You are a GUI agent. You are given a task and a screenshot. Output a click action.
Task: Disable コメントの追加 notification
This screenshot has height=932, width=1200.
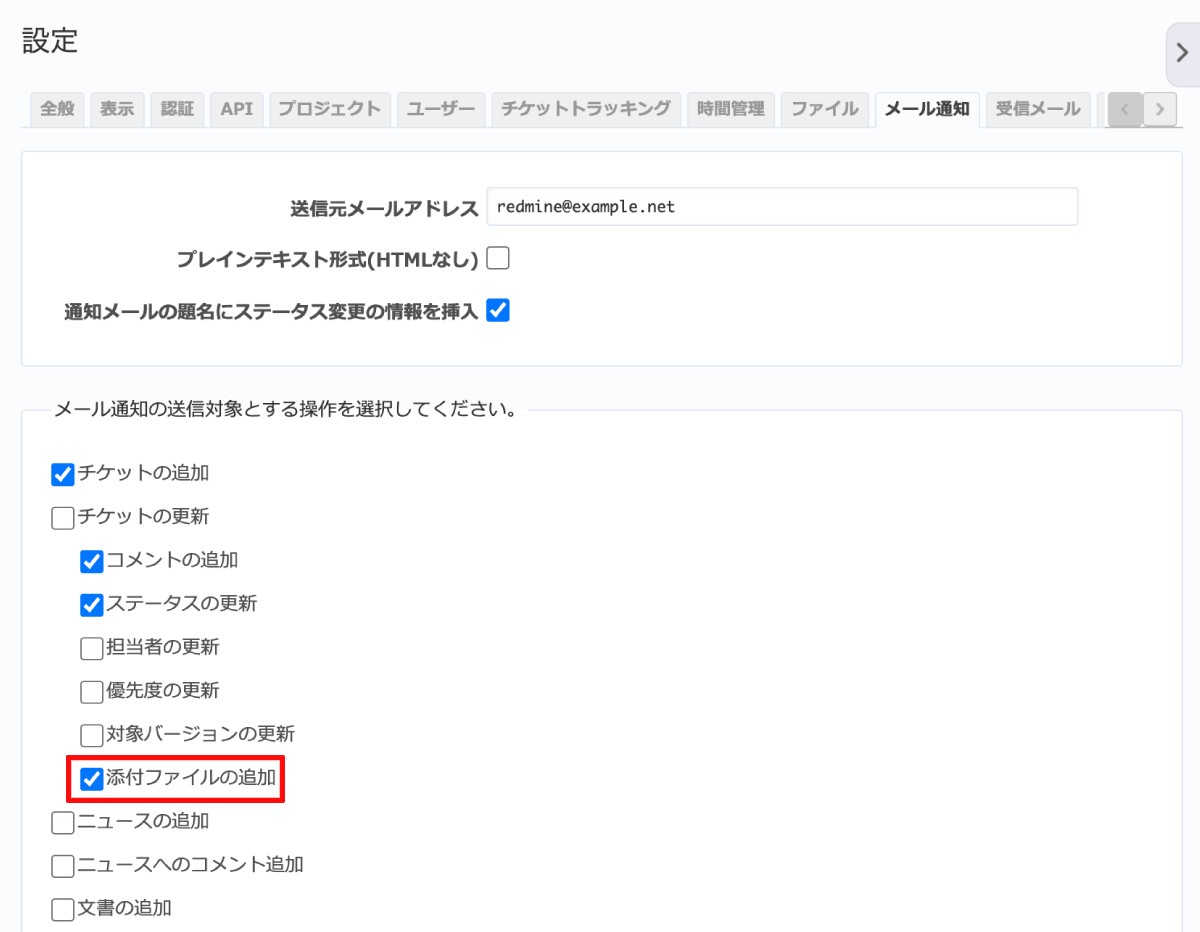[x=92, y=561]
